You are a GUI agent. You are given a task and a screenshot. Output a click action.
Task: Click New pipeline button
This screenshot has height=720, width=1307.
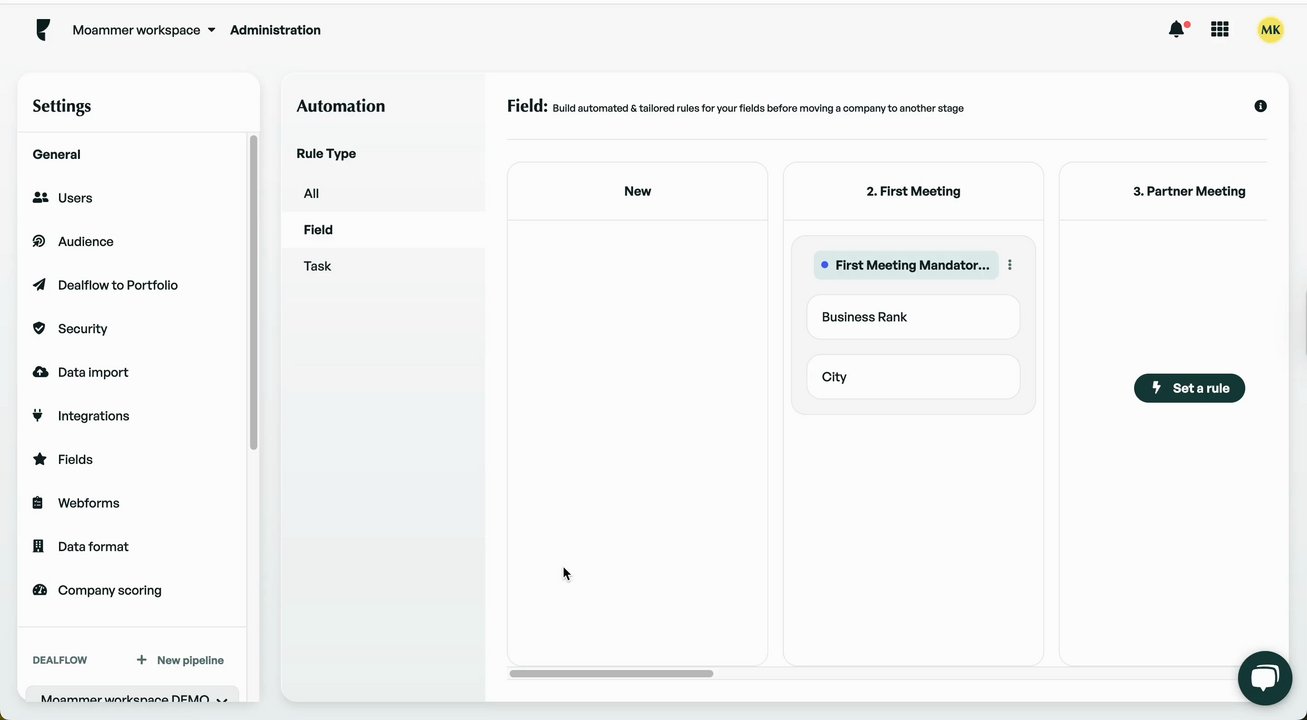pyautogui.click(x=180, y=660)
